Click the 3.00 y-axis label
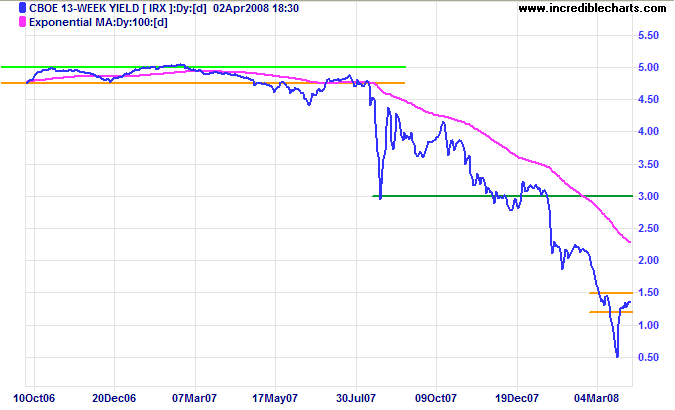This screenshot has width=675, height=410. pos(648,196)
